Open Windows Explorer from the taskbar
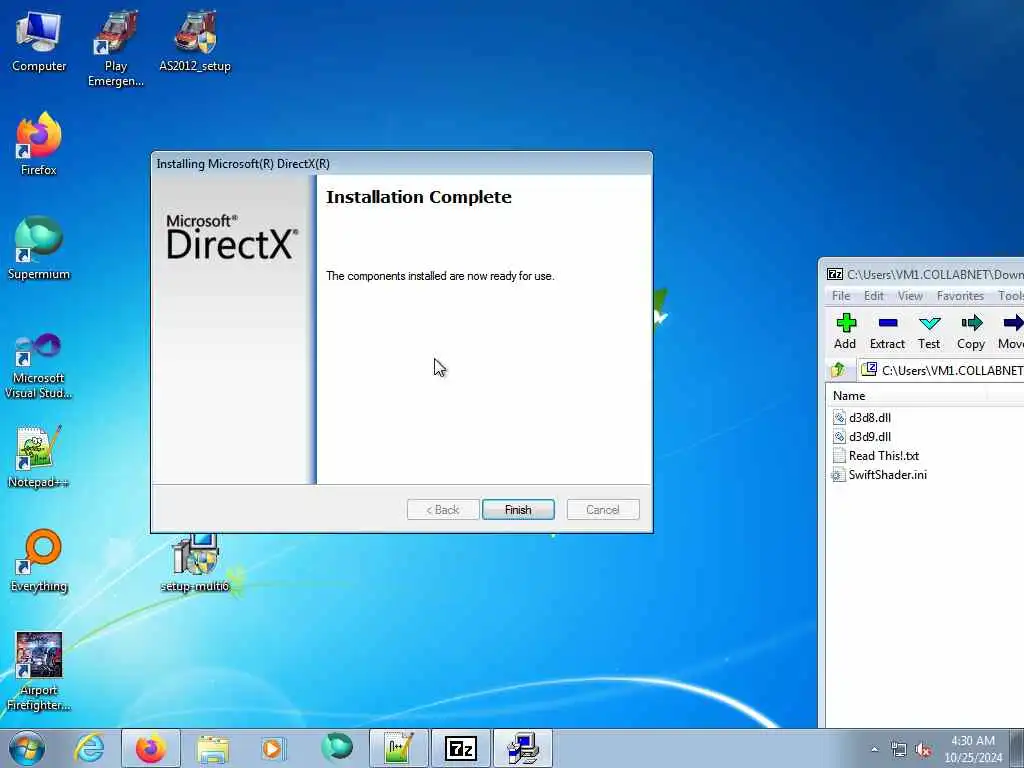The width and height of the screenshot is (1024, 768). (x=213, y=748)
